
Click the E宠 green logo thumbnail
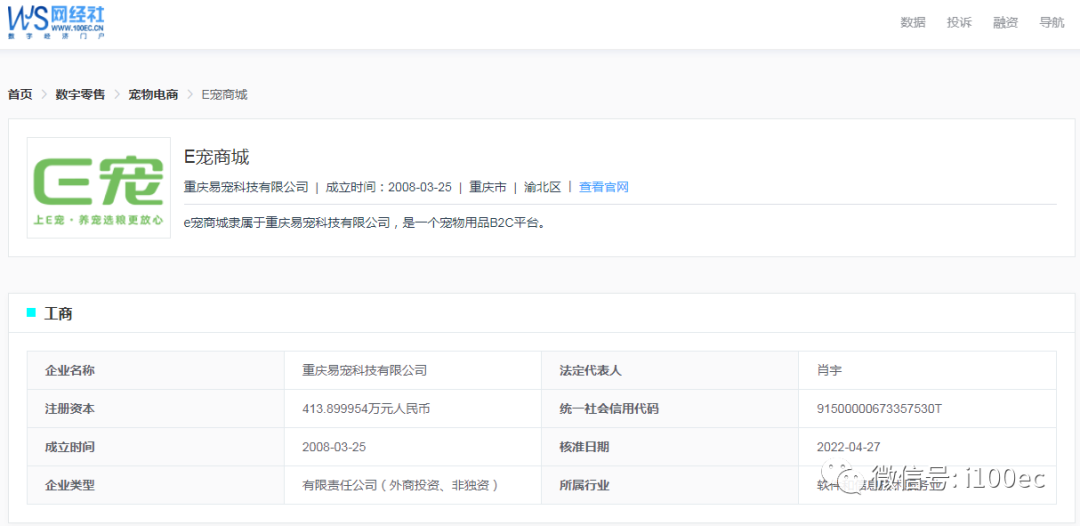pyautogui.click(x=98, y=188)
